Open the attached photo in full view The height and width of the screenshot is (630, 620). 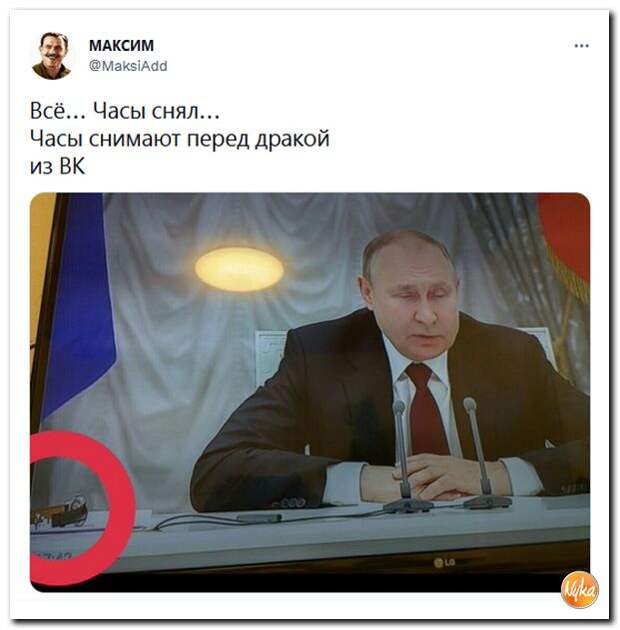pyautogui.click(x=310, y=392)
